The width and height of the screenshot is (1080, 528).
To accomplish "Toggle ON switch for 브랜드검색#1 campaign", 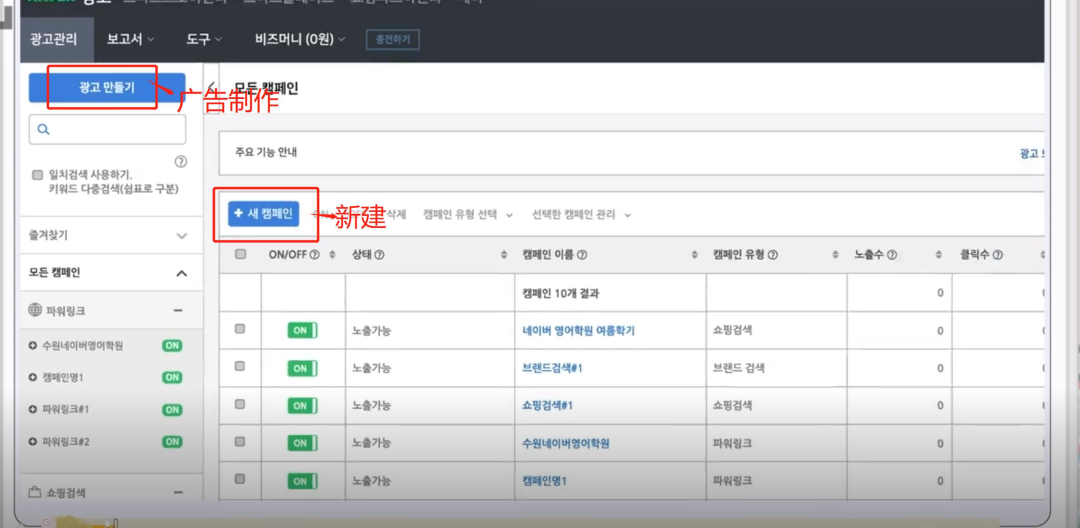I will (x=302, y=368).
